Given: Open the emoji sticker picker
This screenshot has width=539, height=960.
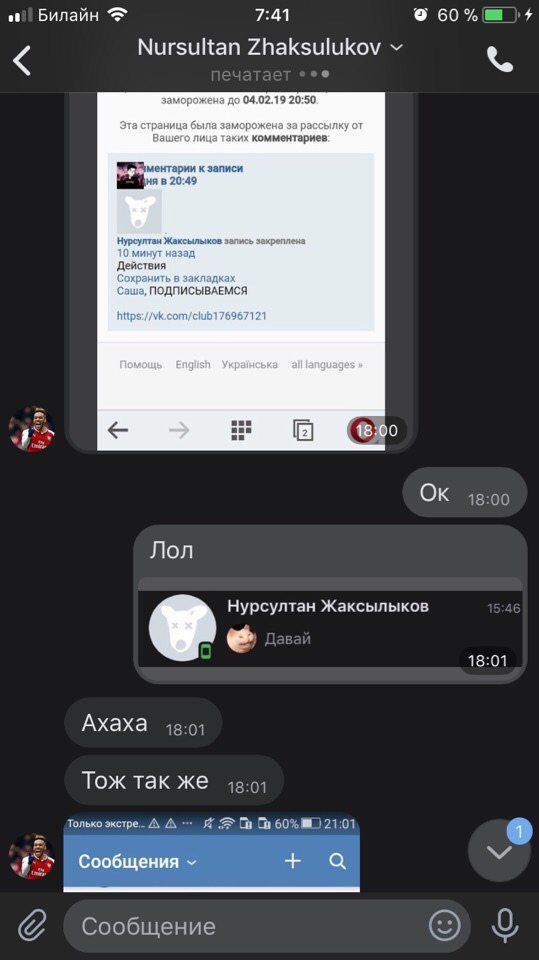Looking at the screenshot, I should coord(444,926).
